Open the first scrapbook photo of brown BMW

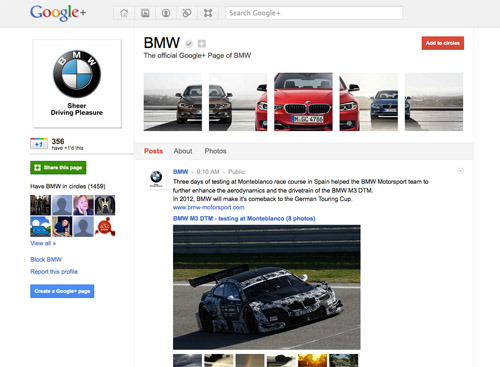coord(173,102)
